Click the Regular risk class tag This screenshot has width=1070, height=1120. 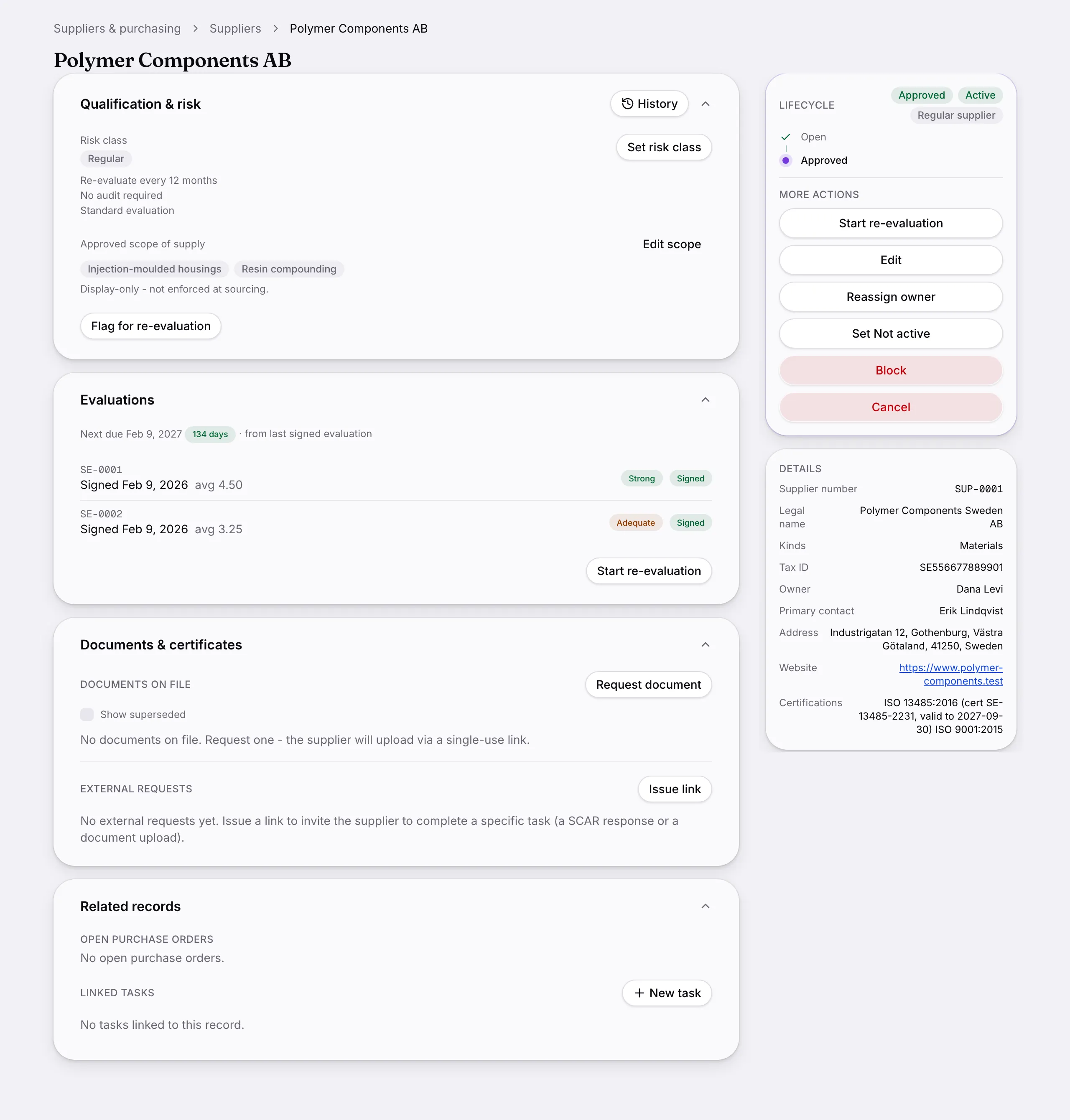[x=106, y=158]
